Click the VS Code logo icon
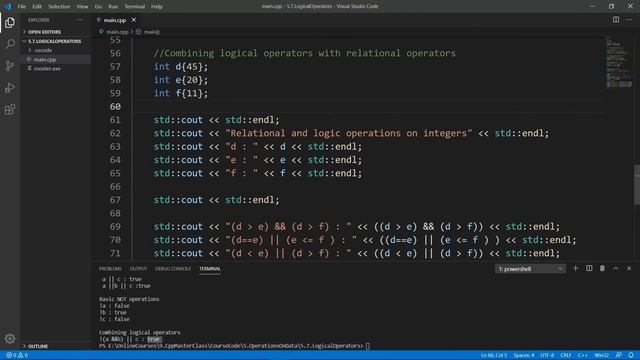The image size is (640, 360). click(7, 6)
